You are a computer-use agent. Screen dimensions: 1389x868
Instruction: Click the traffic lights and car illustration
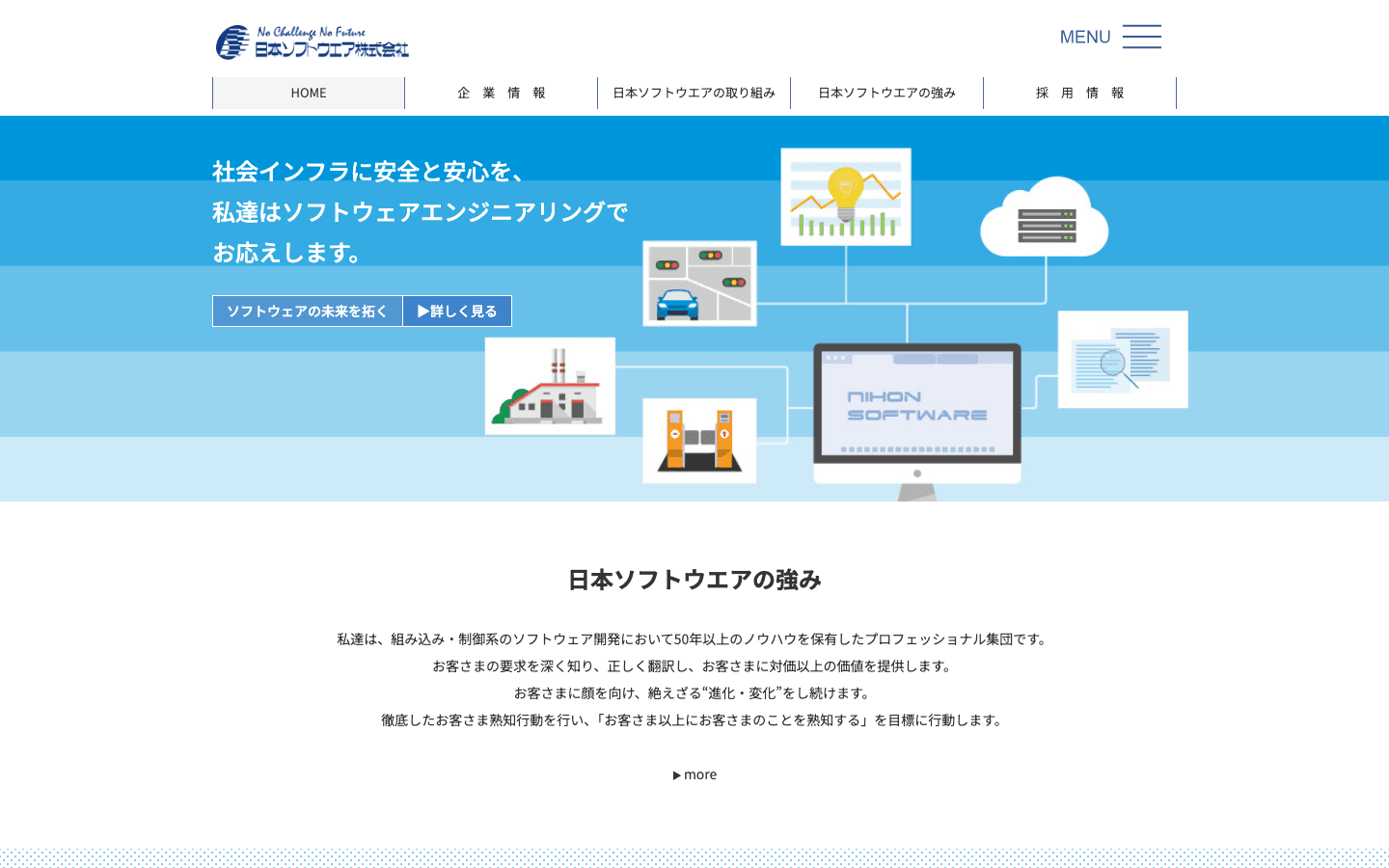click(x=700, y=284)
